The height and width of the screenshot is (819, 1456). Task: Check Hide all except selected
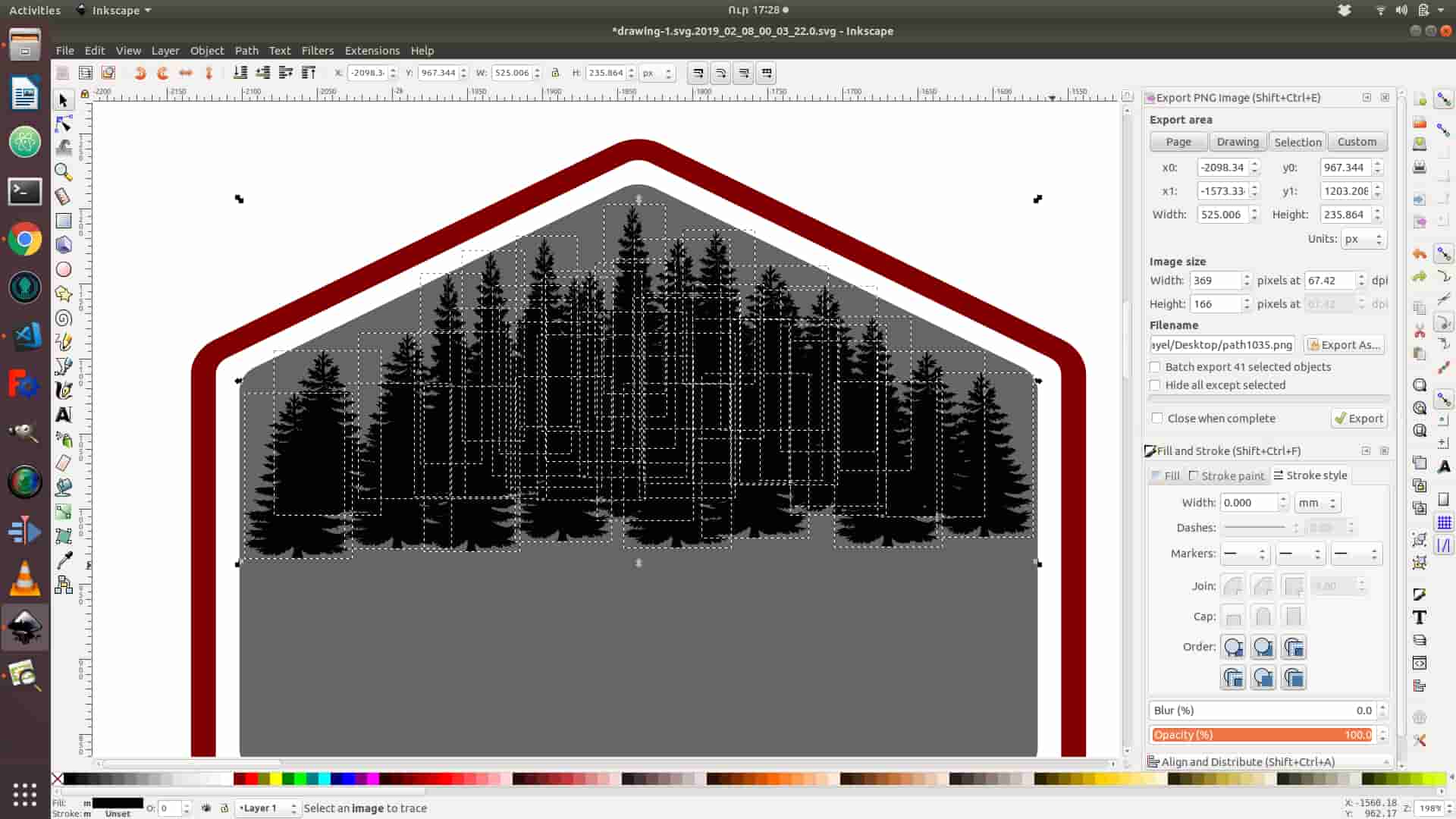point(1155,385)
